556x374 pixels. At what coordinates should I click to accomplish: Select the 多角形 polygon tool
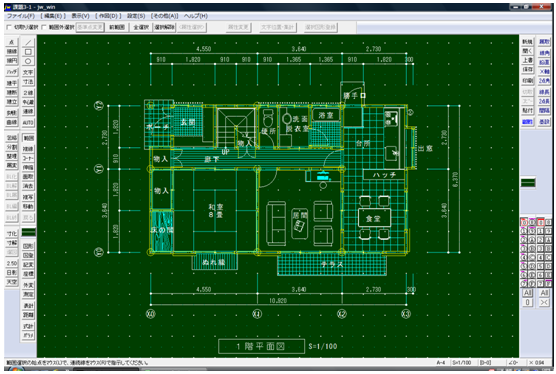tap(12, 113)
